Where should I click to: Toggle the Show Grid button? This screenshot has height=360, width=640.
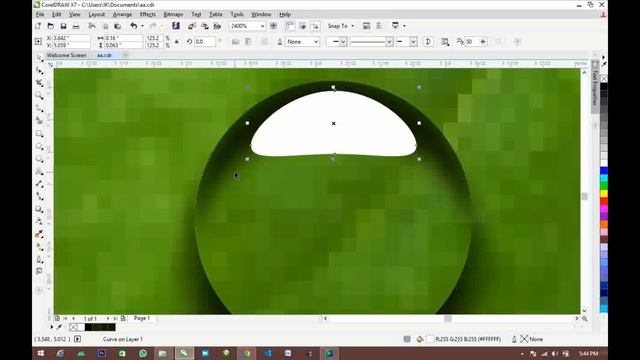pyautogui.click(x=303, y=26)
